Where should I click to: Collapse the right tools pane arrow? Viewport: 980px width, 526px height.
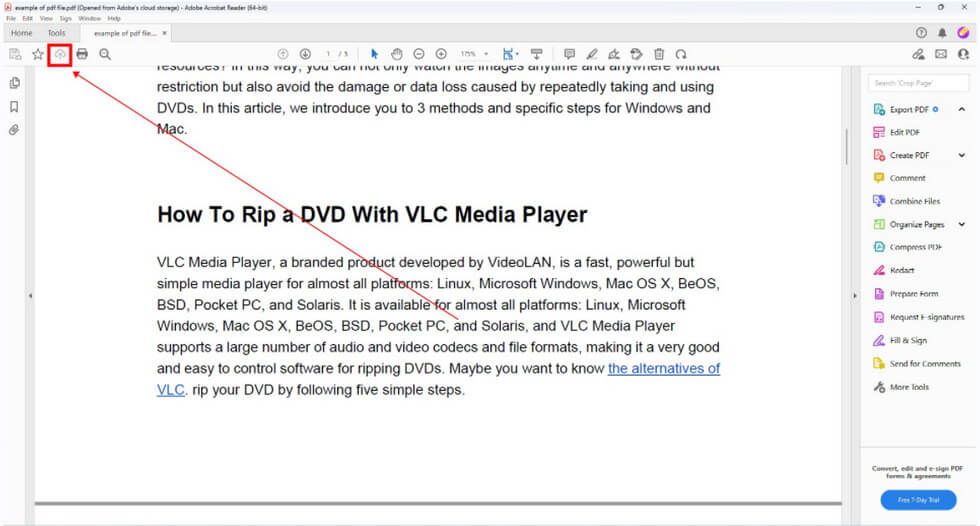tap(855, 295)
